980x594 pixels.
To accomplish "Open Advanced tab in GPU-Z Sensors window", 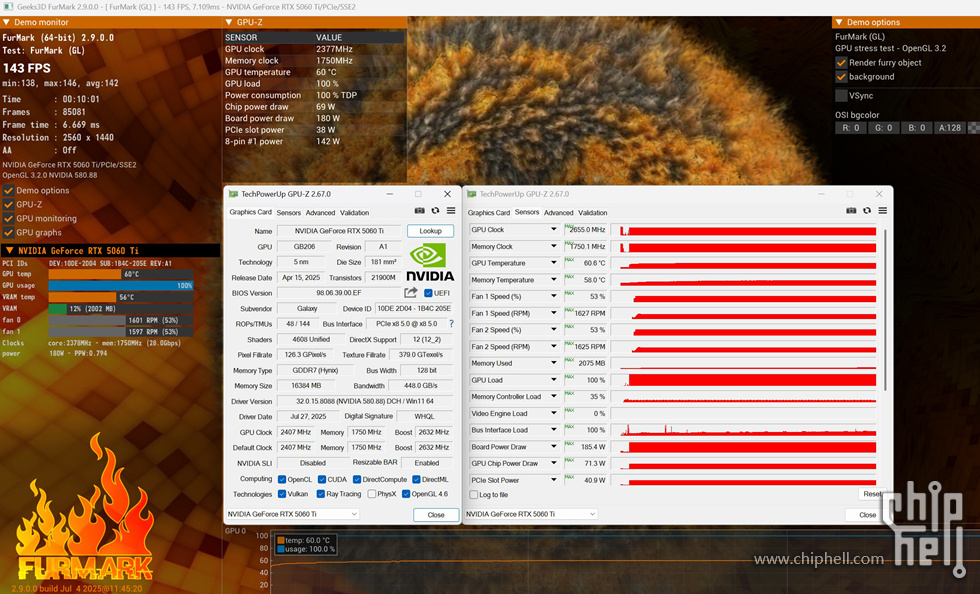I will (x=558, y=213).
